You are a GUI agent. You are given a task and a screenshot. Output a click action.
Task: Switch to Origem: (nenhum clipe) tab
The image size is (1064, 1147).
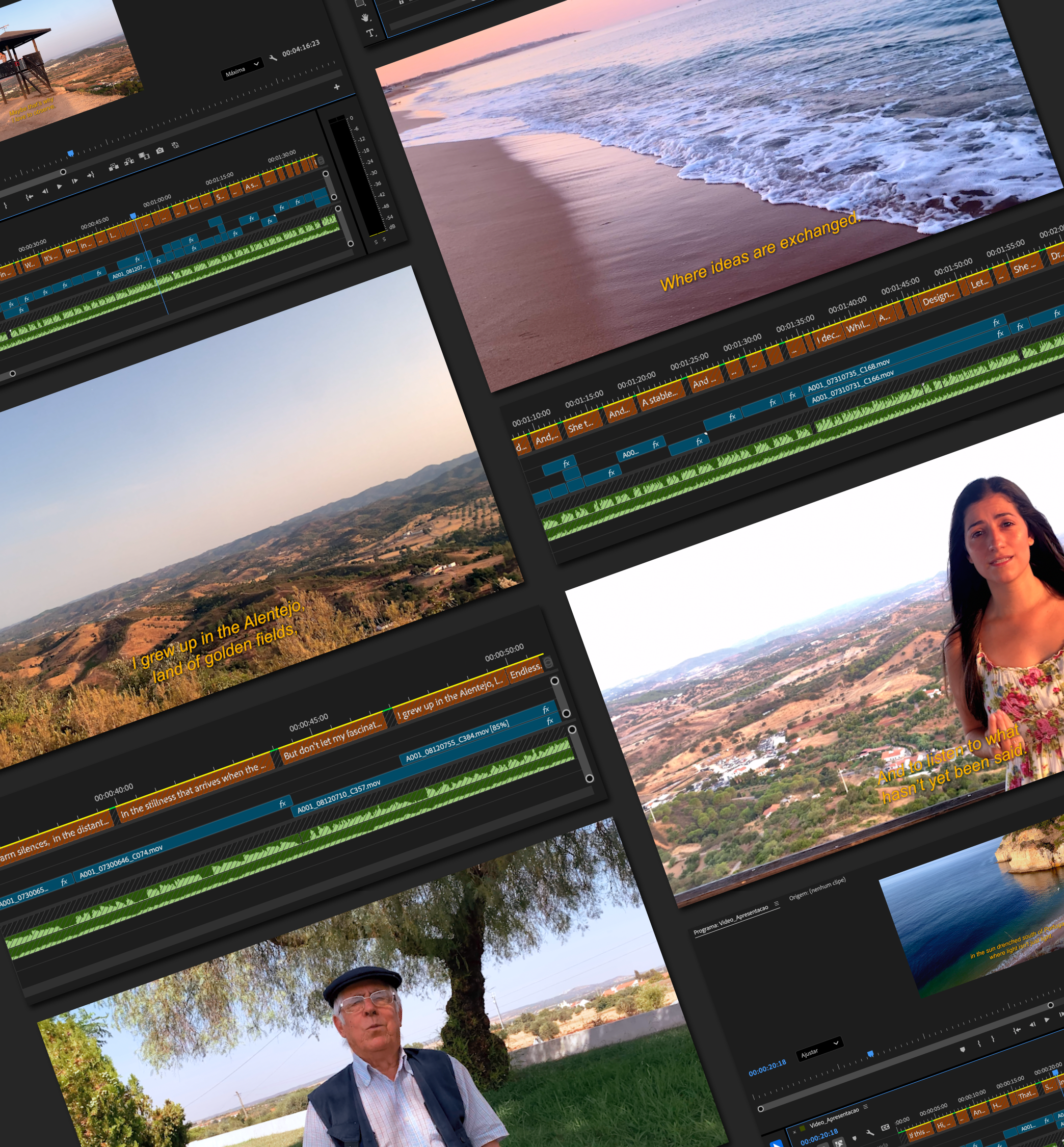[x=817, y=889]
